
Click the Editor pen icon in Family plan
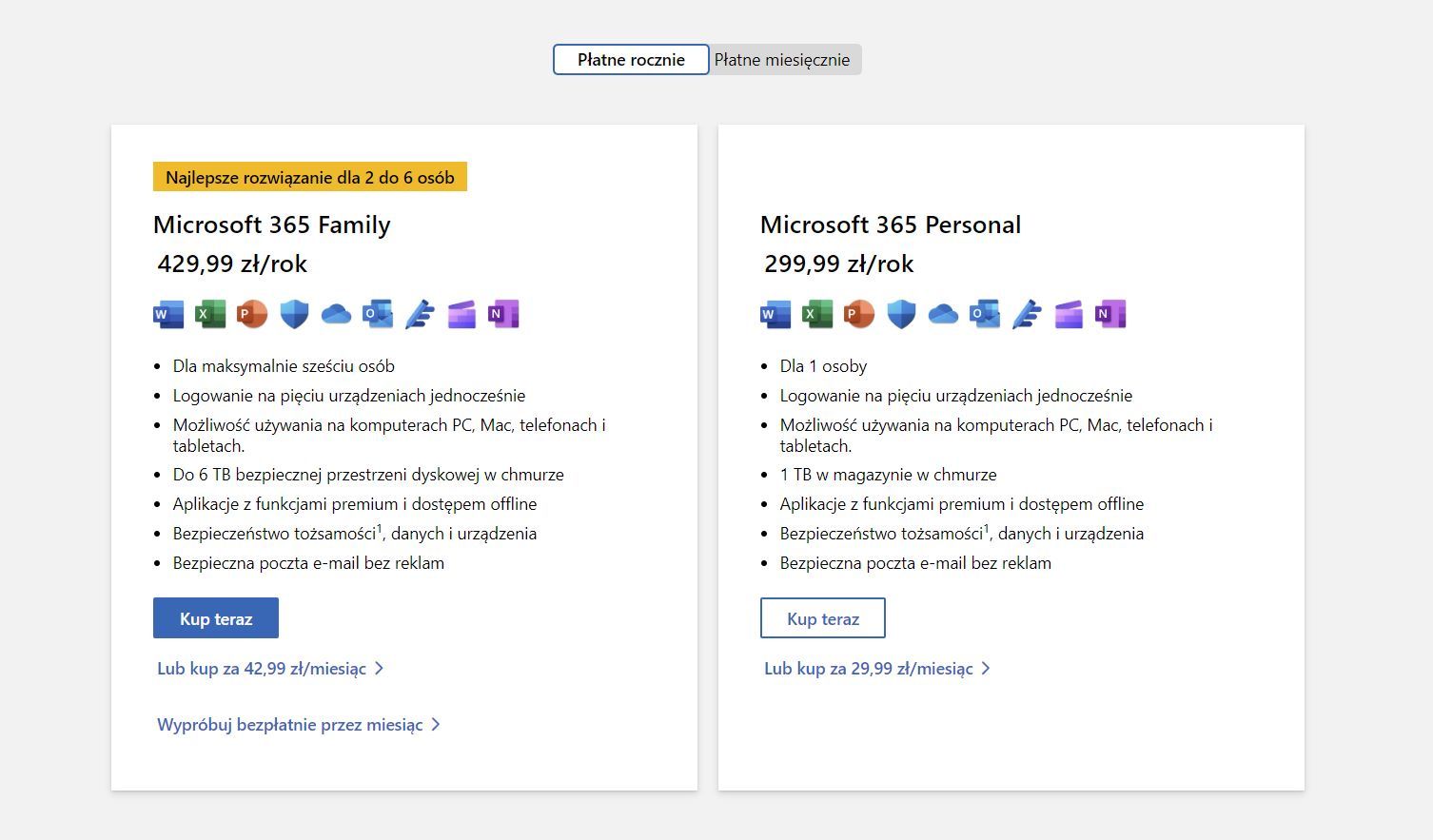pos(420,314)
